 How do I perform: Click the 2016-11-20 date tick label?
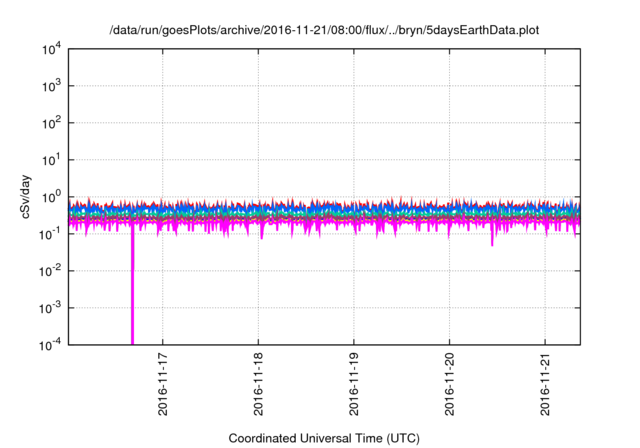449,384
